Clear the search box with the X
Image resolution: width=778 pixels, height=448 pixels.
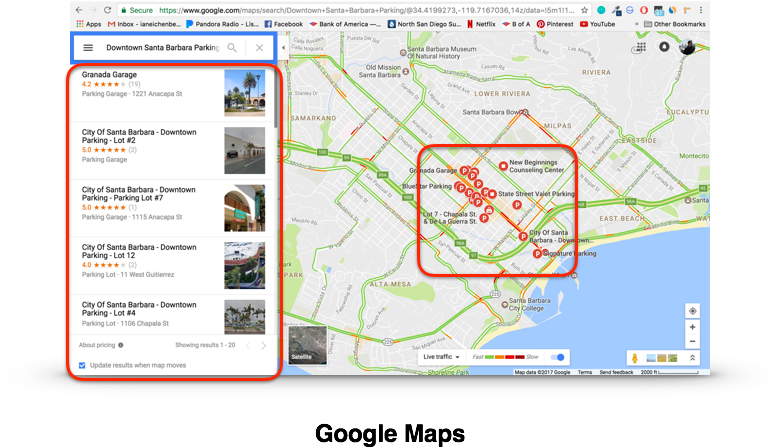(x=259, y=48)
